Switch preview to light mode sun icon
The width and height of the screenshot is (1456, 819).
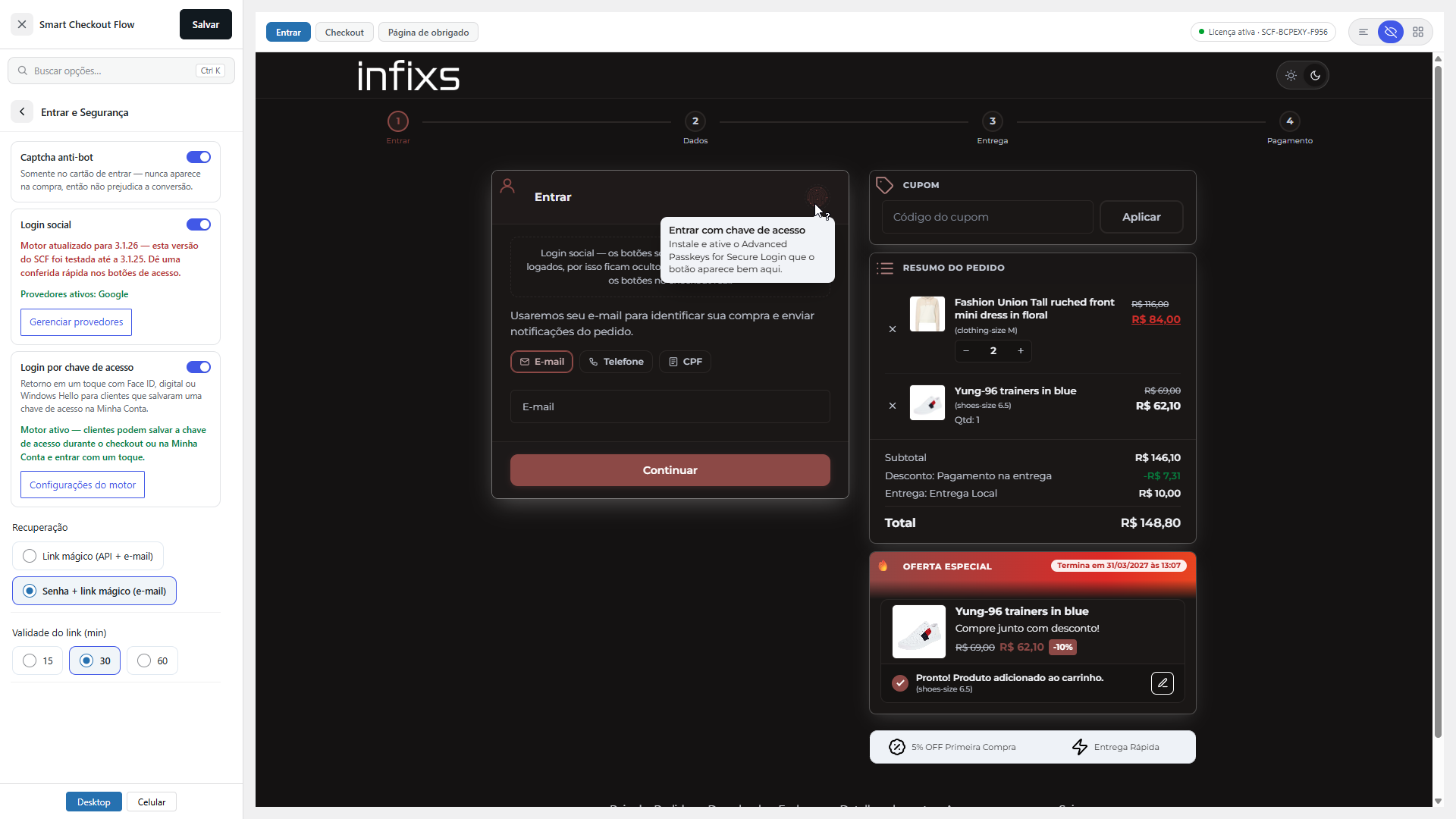pos(1291,75)
